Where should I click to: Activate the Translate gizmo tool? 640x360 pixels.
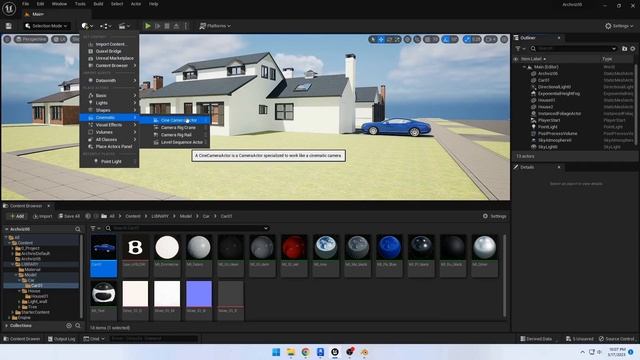pyautogui.click(x=381, y=39)
